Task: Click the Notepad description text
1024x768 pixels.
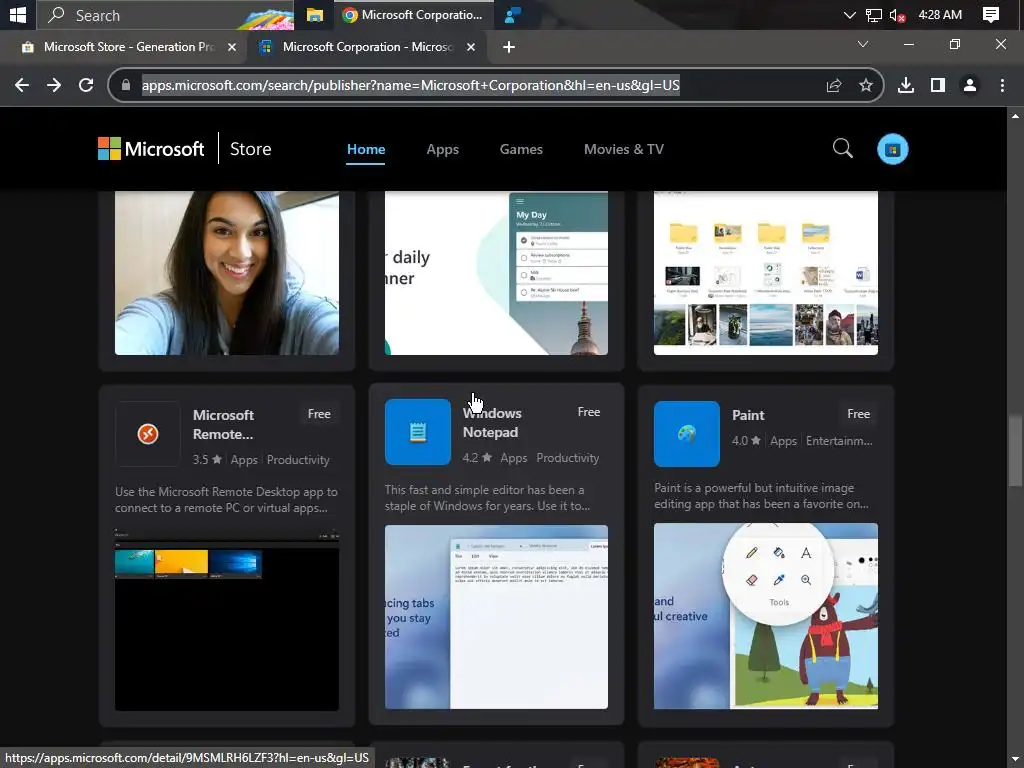Action: (x=488, y=498)
